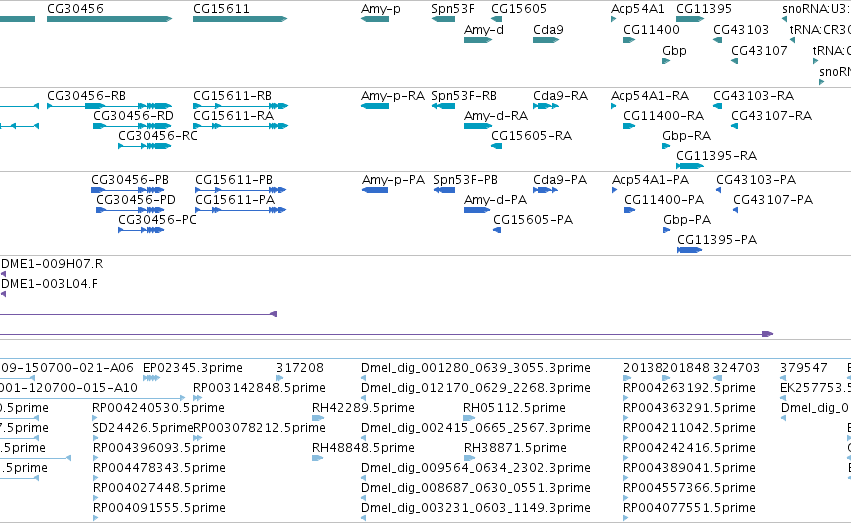Click protein CG30456-PC
851x523 pixels.
(157, 220)
